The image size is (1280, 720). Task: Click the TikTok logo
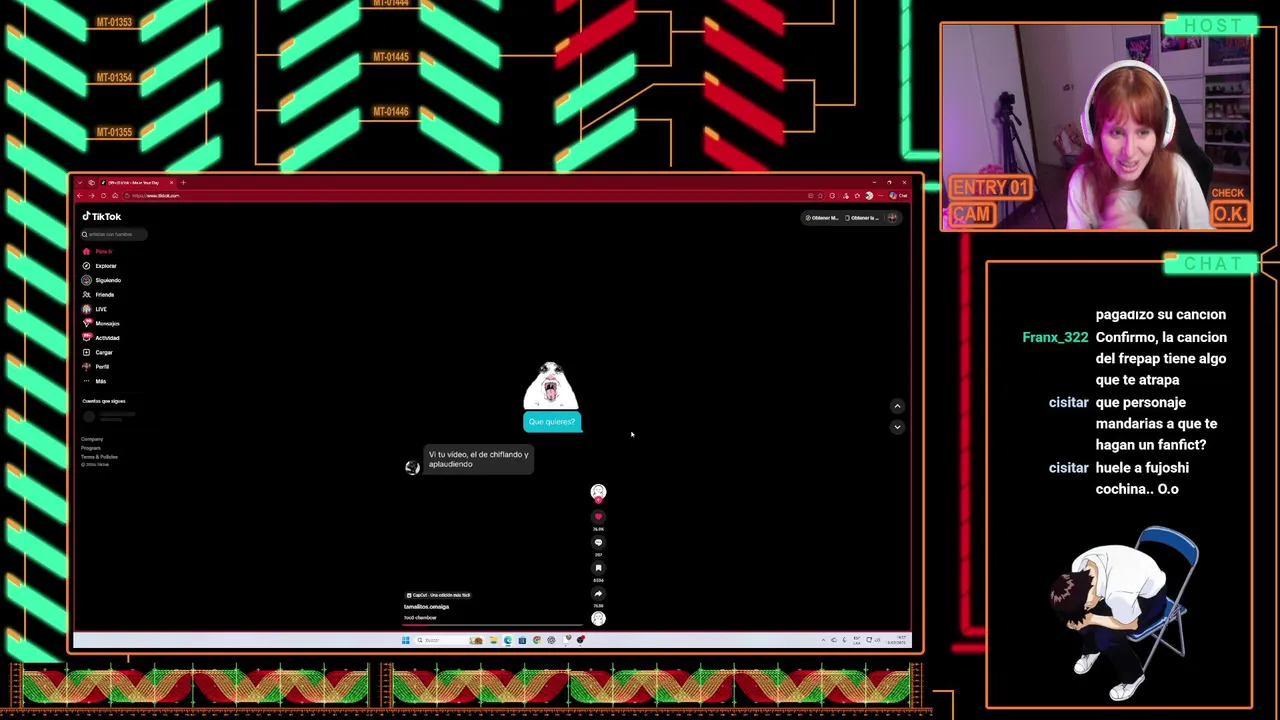[x=102, y=216]
